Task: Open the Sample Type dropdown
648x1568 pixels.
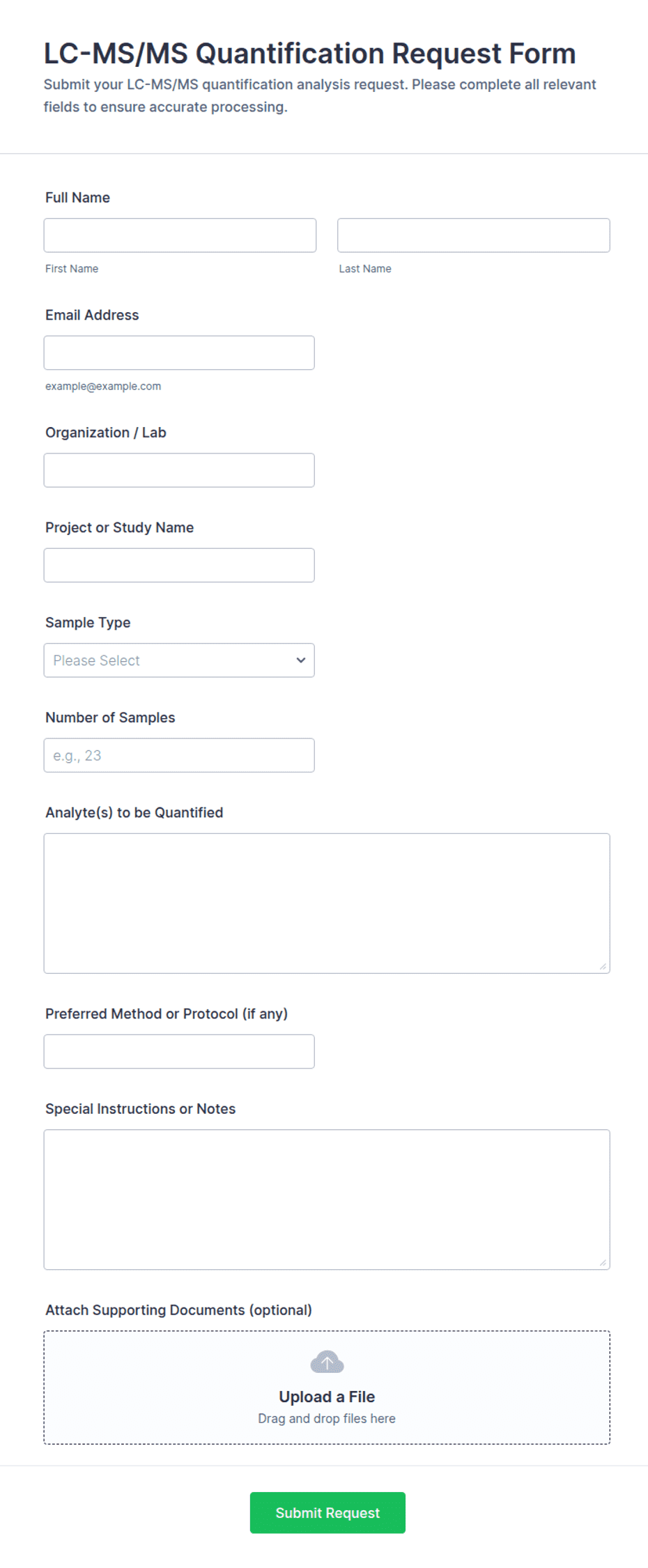Action: pyautogui.click(x=179, y=660)
